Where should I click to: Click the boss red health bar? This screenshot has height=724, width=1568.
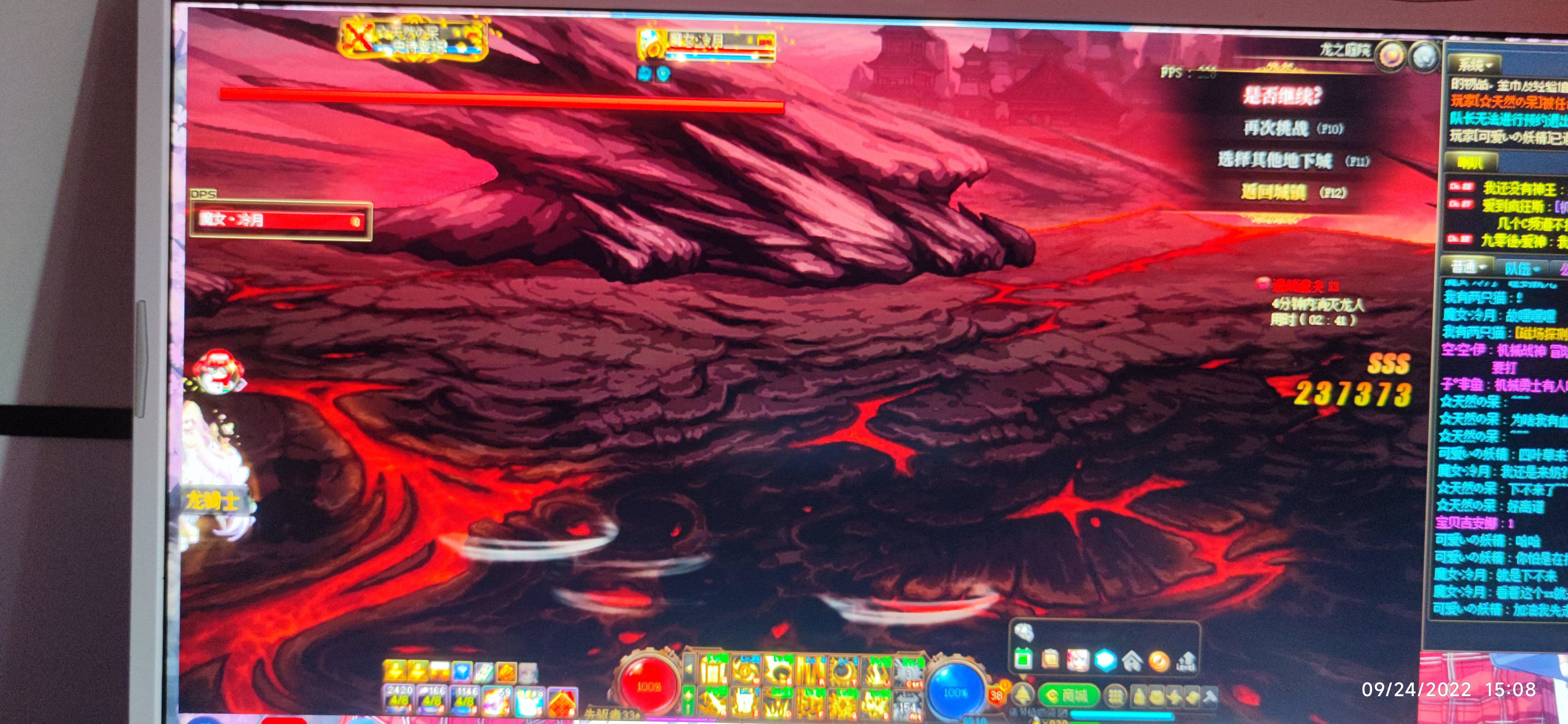(x=501, y=100)
